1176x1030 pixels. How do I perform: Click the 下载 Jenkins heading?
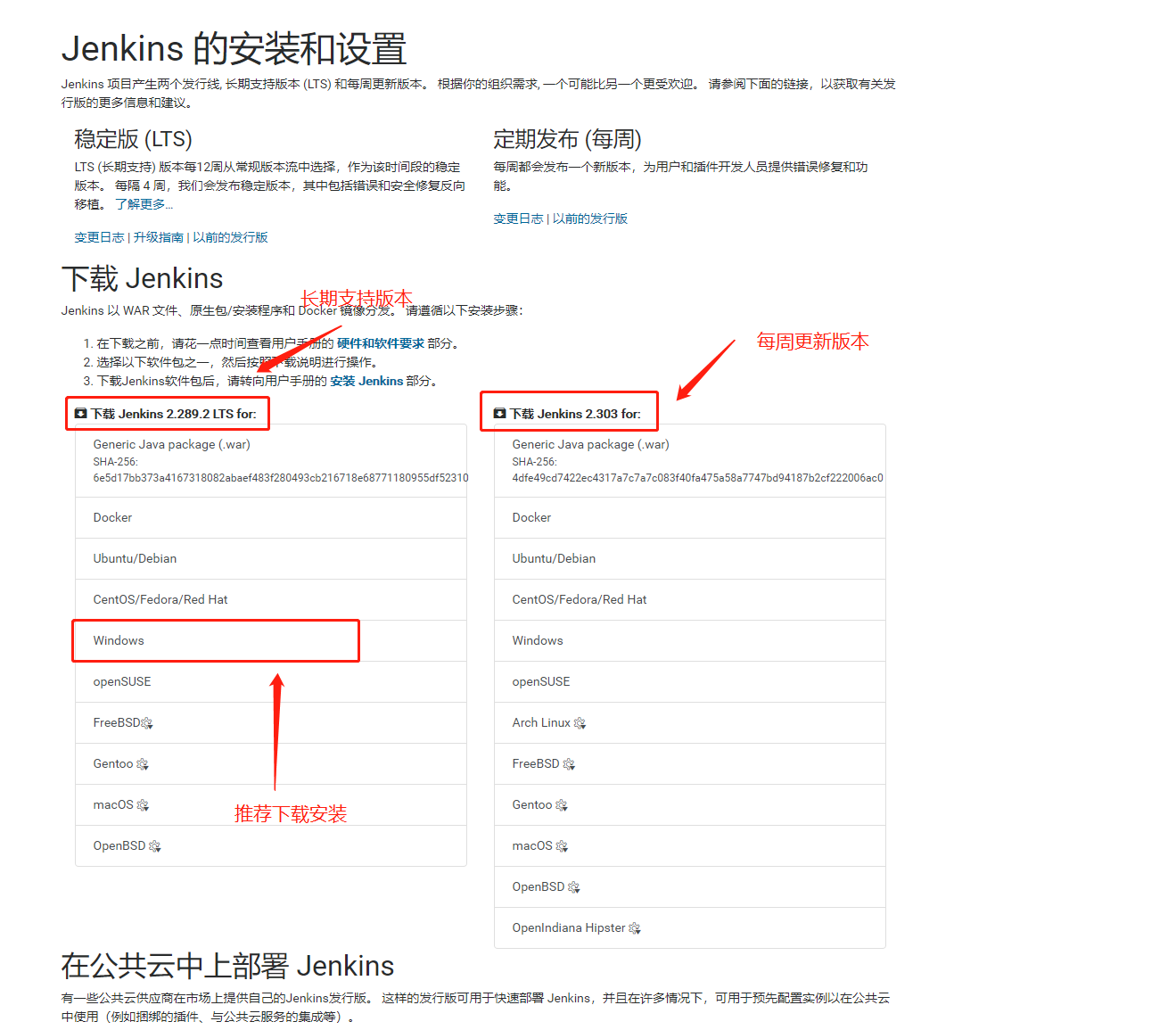coord(143,278)
